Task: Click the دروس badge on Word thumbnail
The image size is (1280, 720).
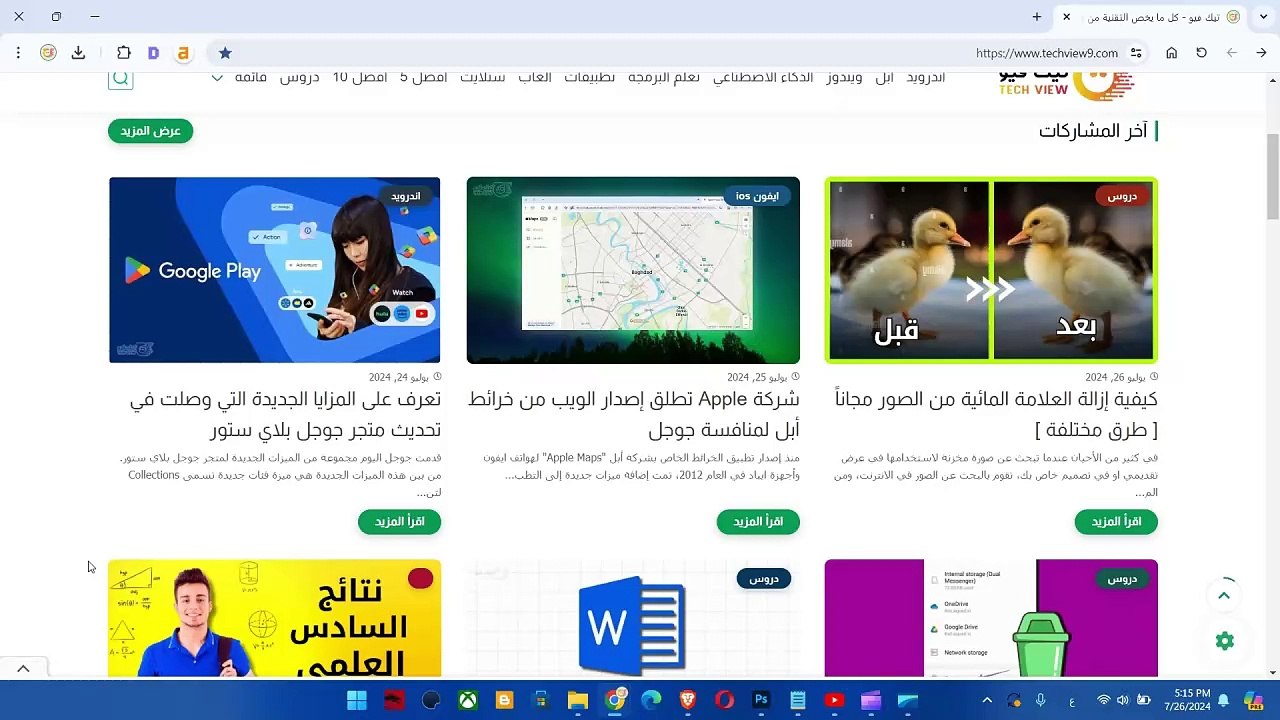Action: point(764,578)
